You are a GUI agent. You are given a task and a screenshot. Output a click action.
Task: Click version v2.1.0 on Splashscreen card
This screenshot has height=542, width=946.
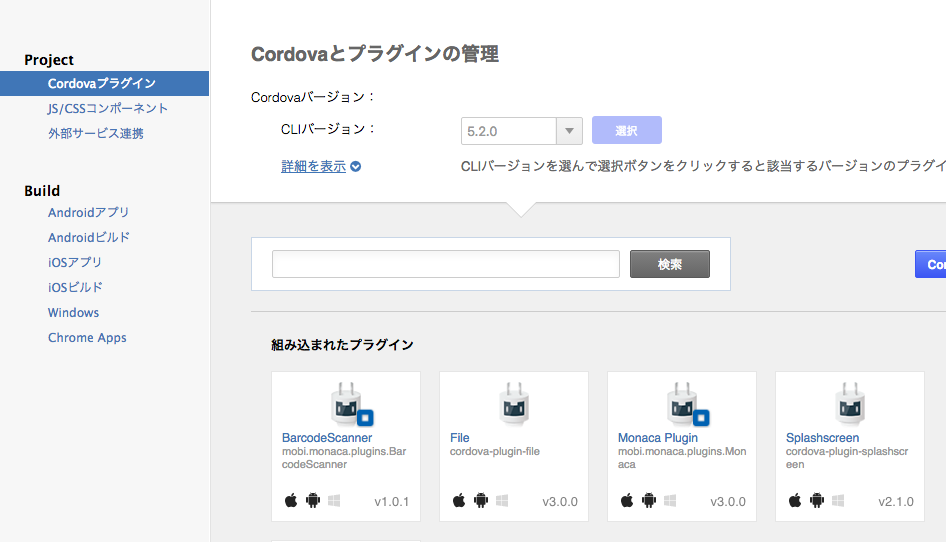pos(896,502)
